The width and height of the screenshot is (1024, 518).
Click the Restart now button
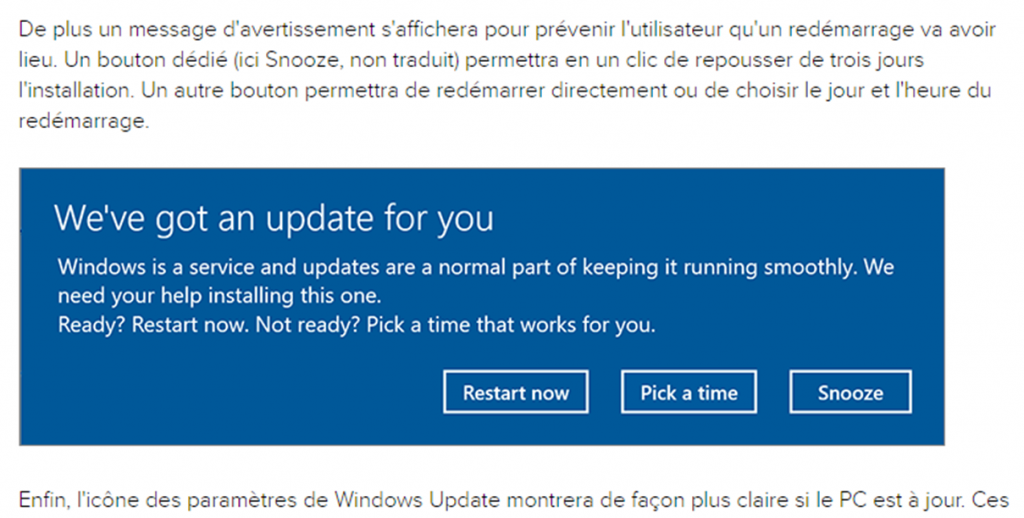(515, 393)
